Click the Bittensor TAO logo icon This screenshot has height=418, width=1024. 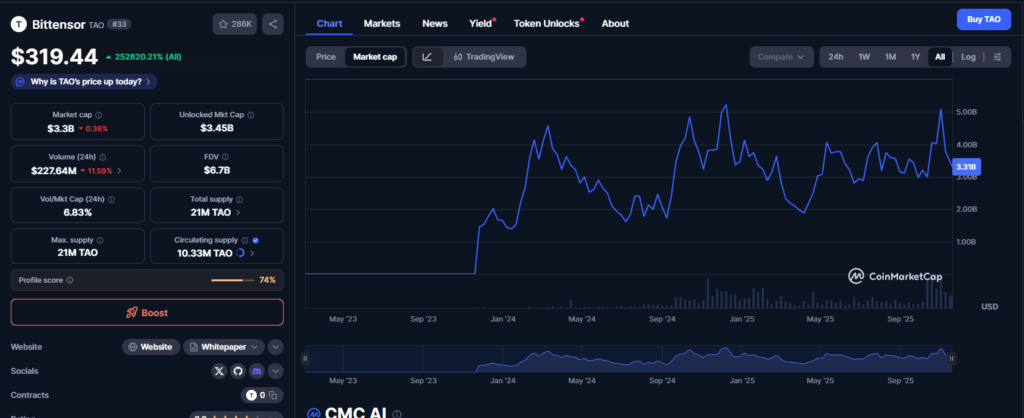pyautogui.click(x=19, y=24)
